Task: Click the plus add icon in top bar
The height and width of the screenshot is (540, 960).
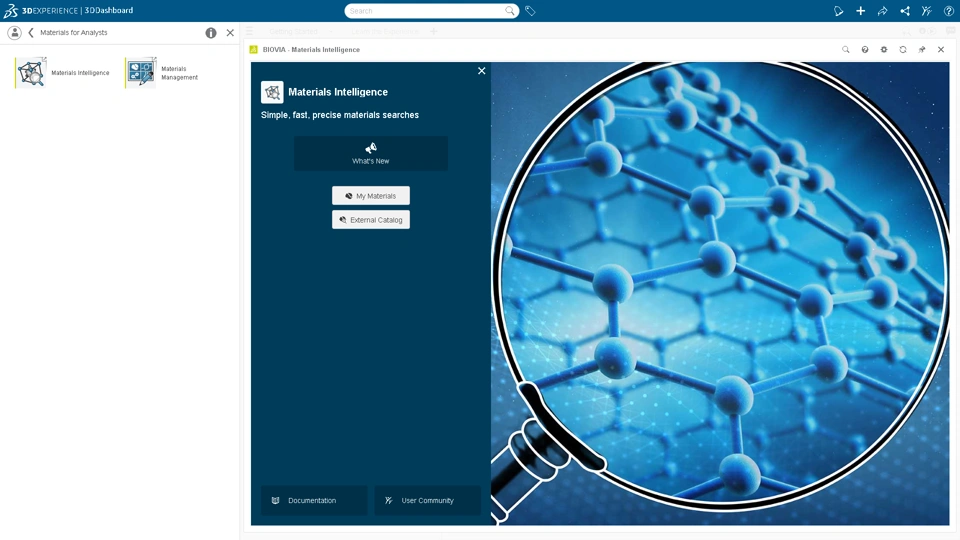Action: (x=860, y=11)
